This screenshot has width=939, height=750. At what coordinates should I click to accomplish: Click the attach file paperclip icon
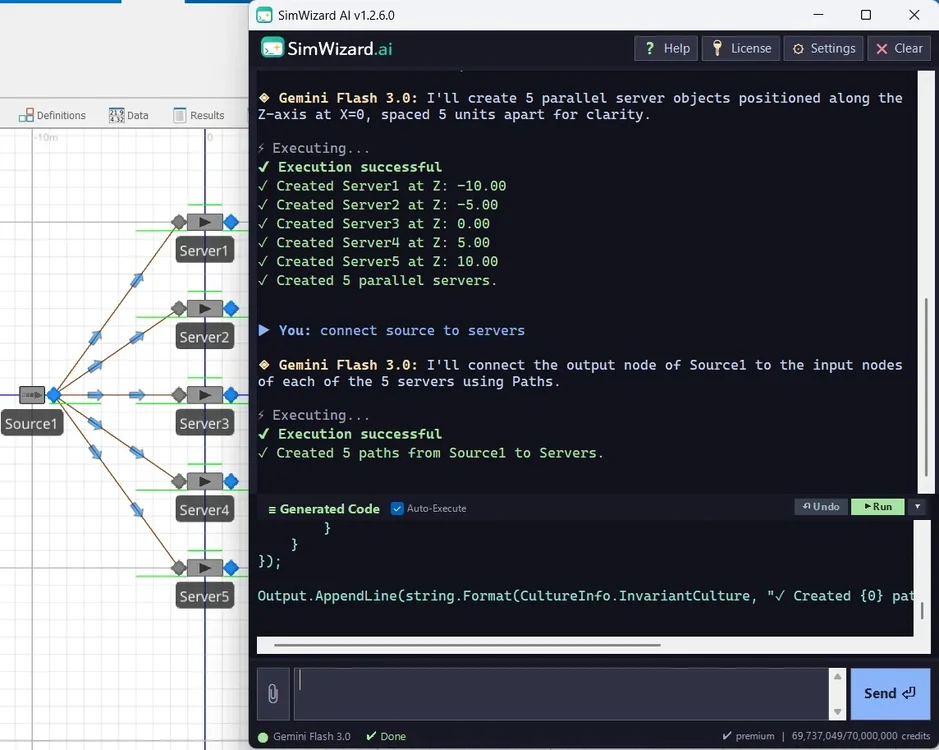point(273,694)
